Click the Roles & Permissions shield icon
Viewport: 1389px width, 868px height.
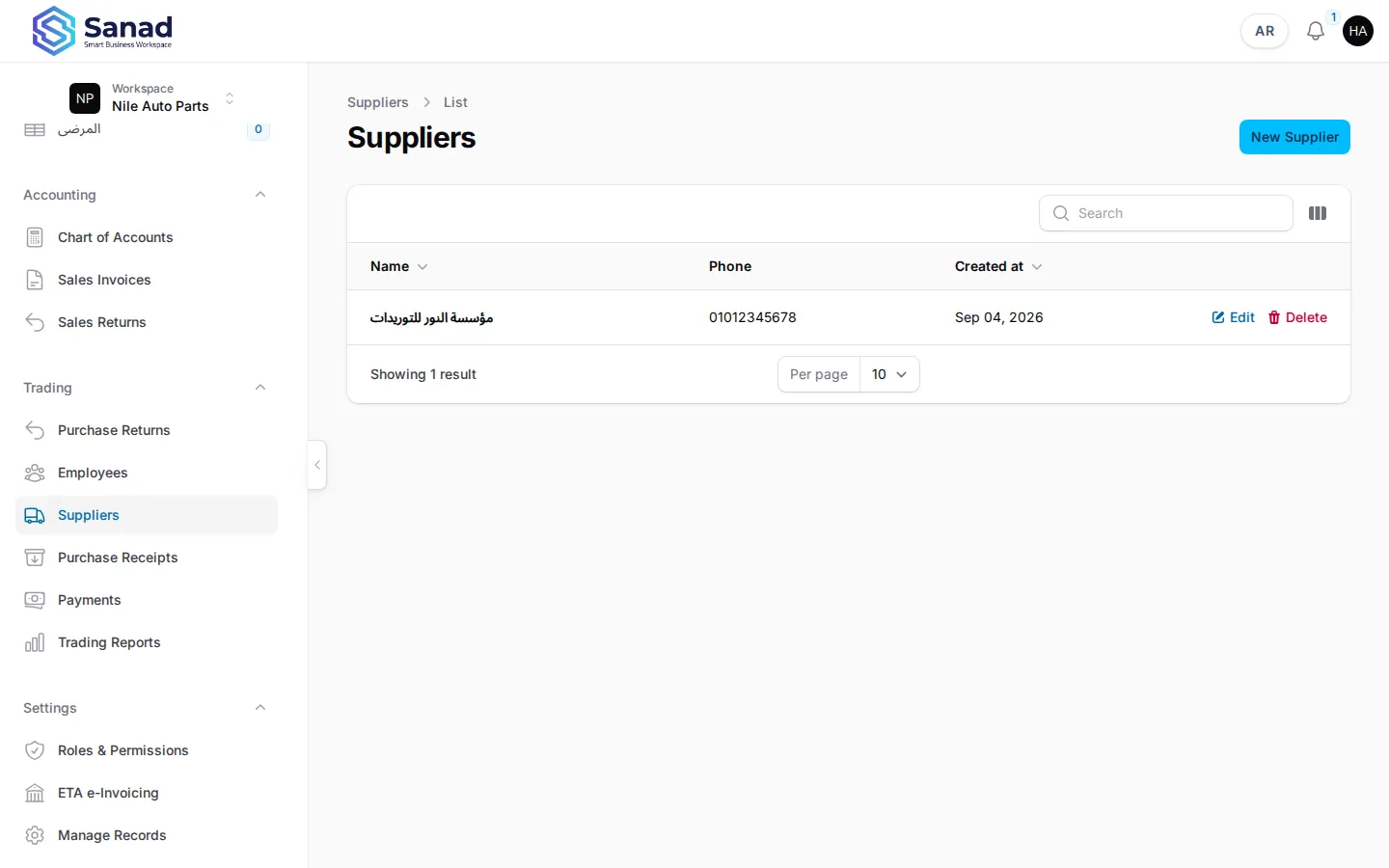(x=35, y=750)
